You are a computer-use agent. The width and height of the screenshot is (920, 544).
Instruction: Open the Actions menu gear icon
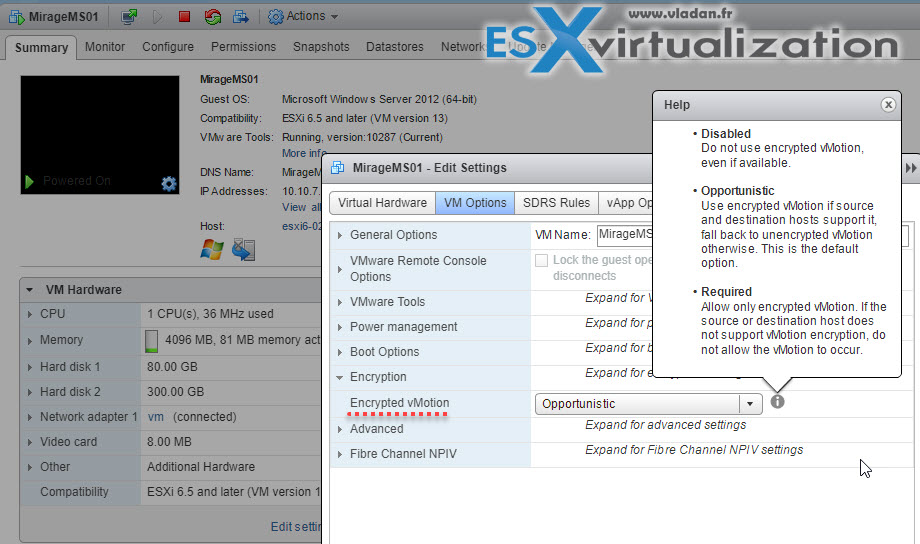[x=275, y=16]
